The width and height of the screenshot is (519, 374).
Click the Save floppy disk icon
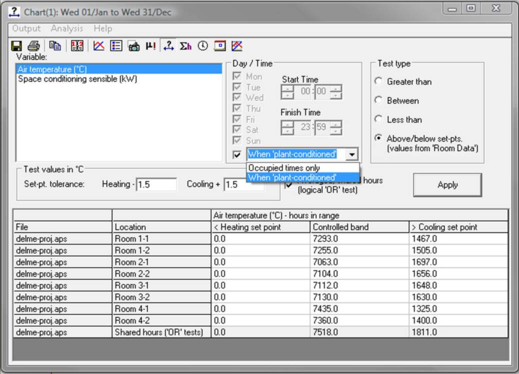[x=17, y=46]
